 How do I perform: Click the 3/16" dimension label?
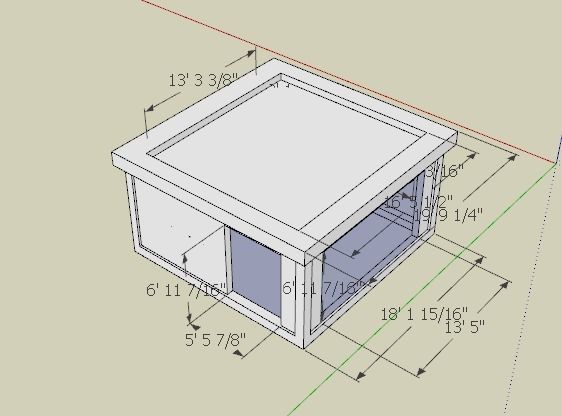coord(444,171)
